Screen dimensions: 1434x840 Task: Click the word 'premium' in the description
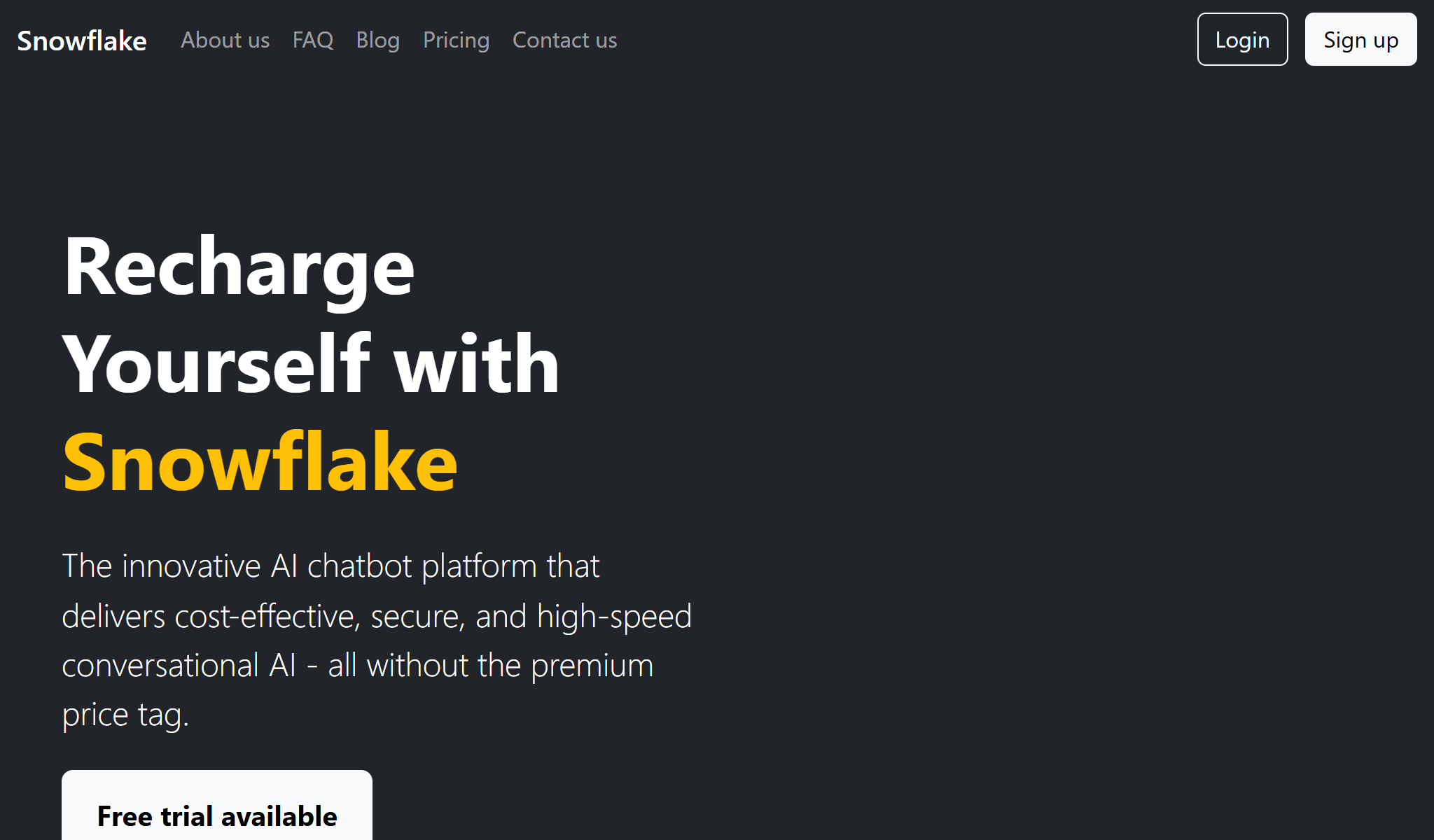pos(592,666)
